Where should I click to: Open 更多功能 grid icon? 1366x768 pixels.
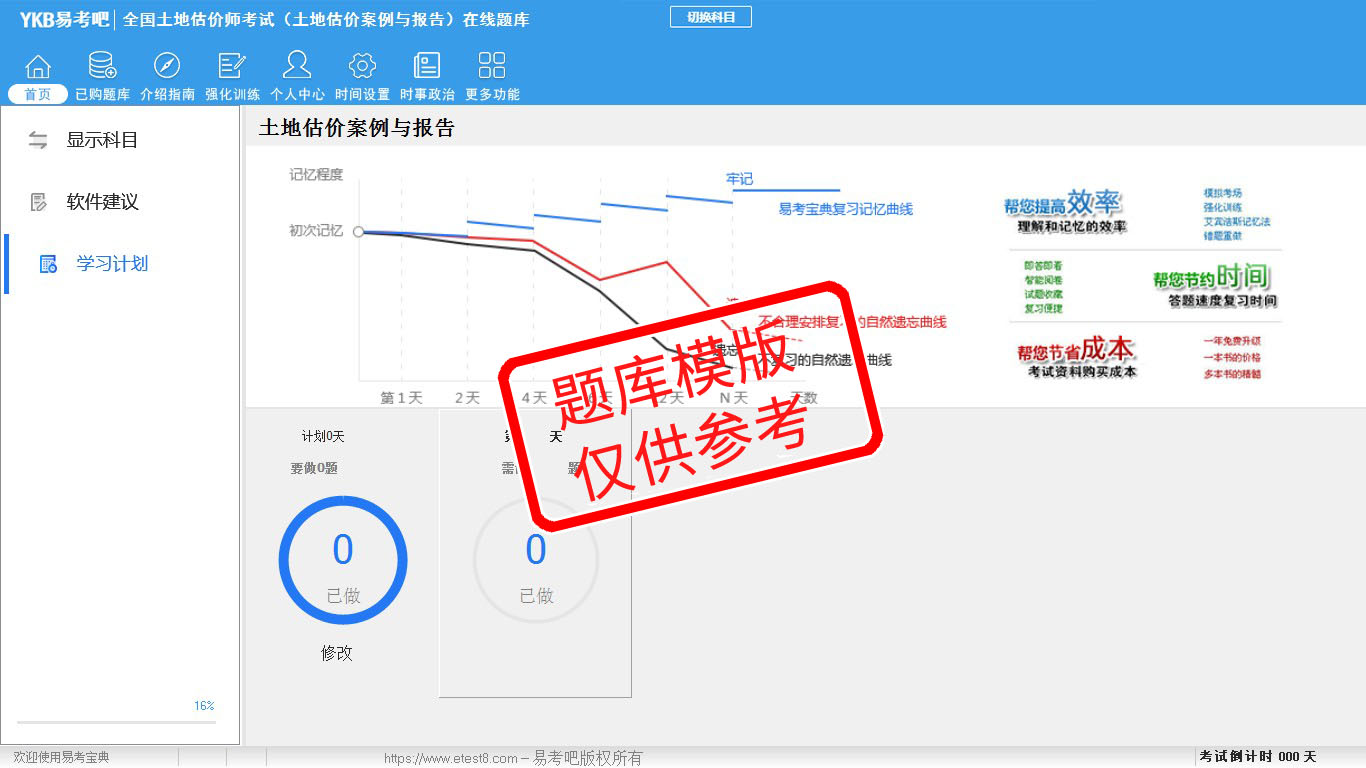pyautogui.click(x=492, y=67)
